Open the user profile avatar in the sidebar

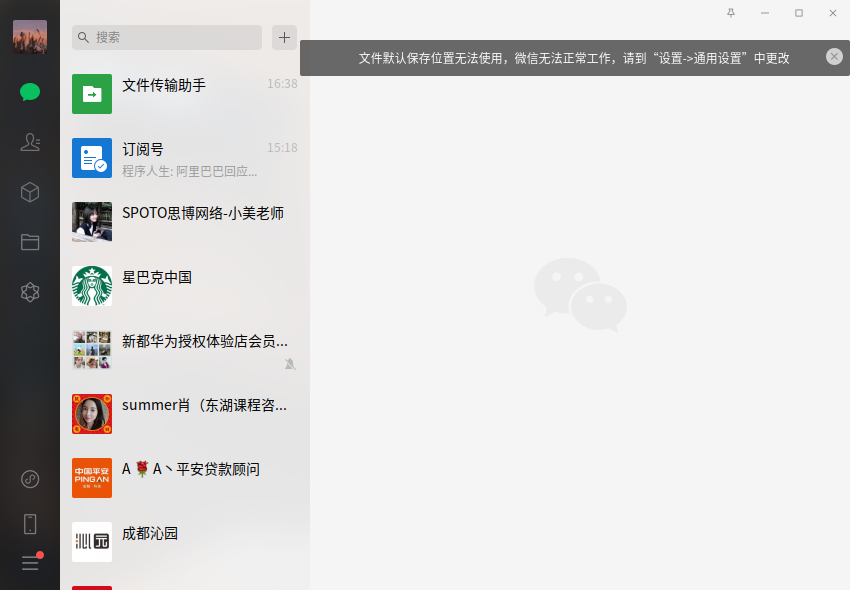[30, 37]
